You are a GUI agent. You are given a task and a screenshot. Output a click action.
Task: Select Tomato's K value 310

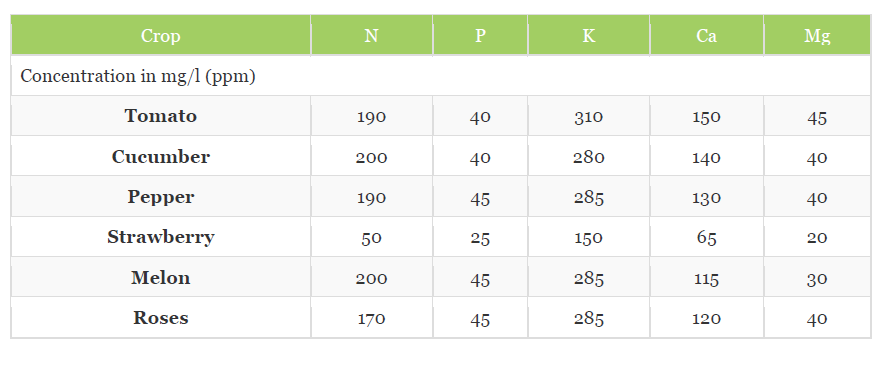point(589,117)
